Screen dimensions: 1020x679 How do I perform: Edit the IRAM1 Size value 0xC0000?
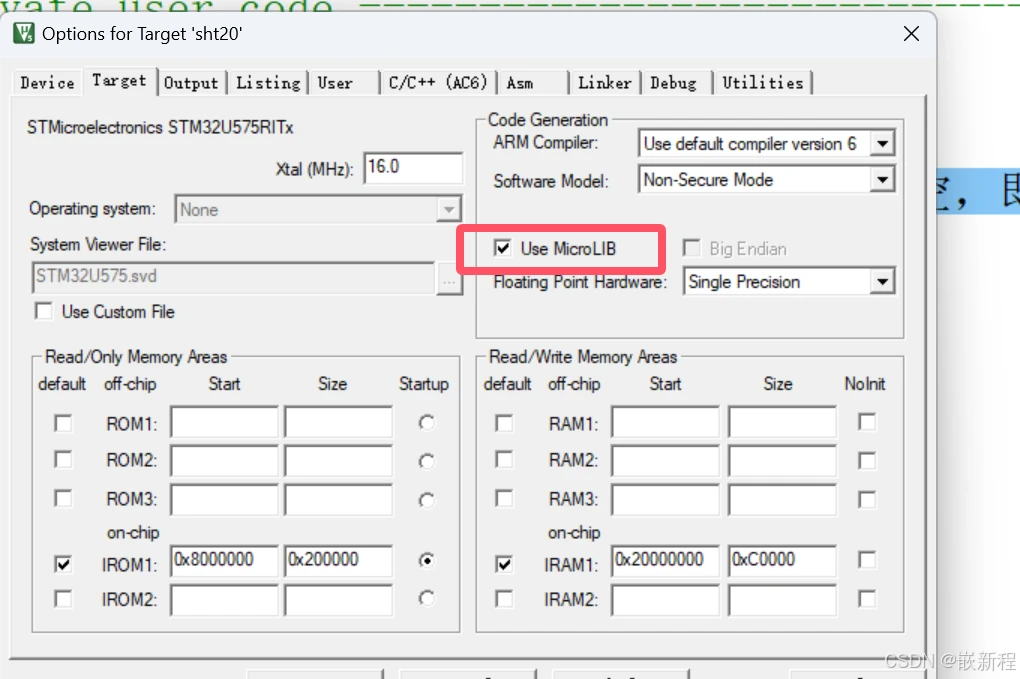pyautogui.click(x=782, y=561)
